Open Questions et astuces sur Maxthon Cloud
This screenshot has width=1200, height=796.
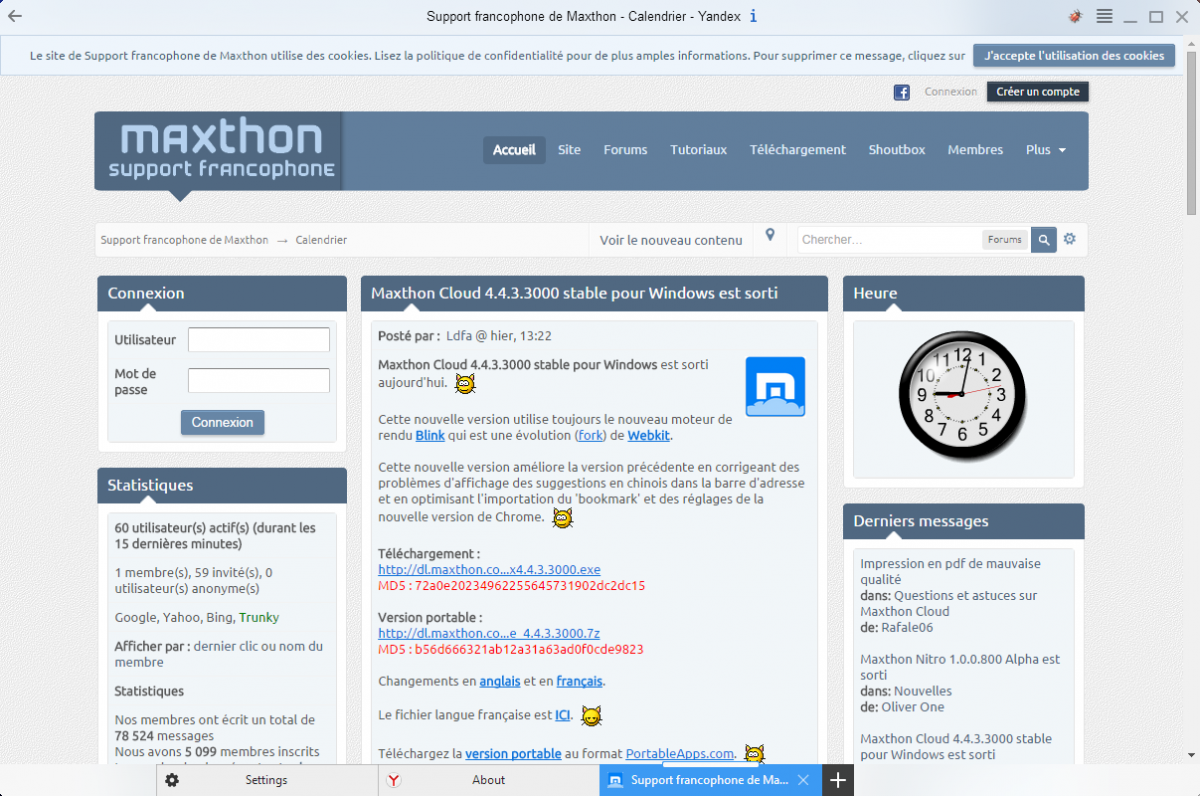click(x=949, y=604)
